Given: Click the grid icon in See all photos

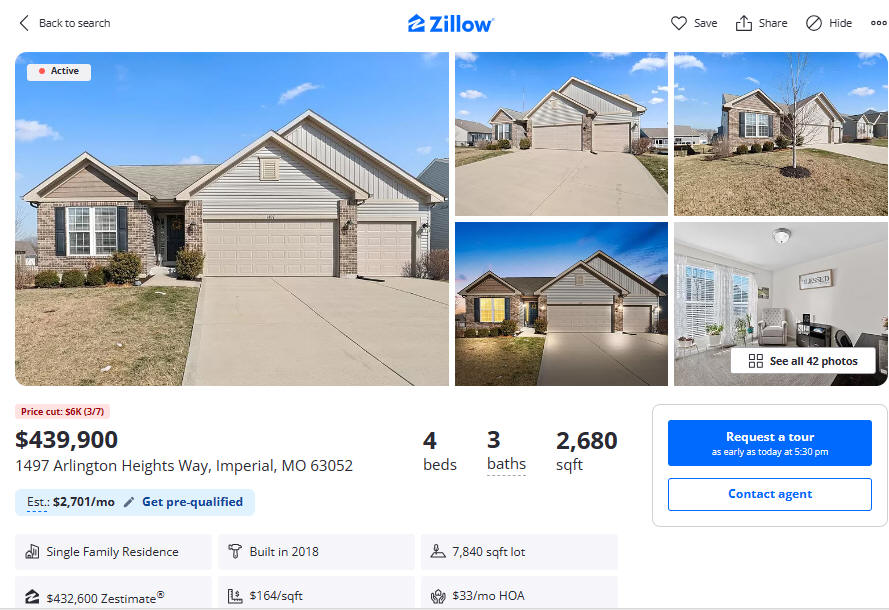Looking at the screenshot, I should [756, 361].
